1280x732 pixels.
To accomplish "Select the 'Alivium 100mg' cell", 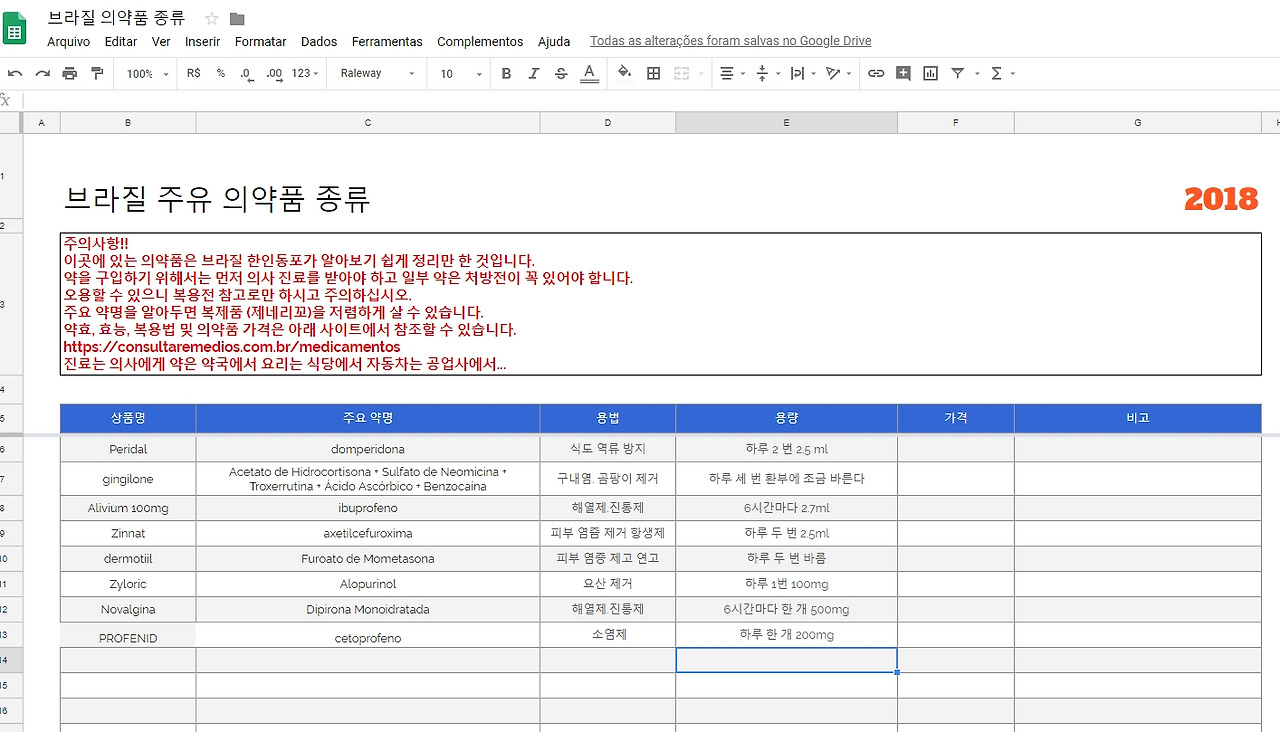I will pos(128,508).
